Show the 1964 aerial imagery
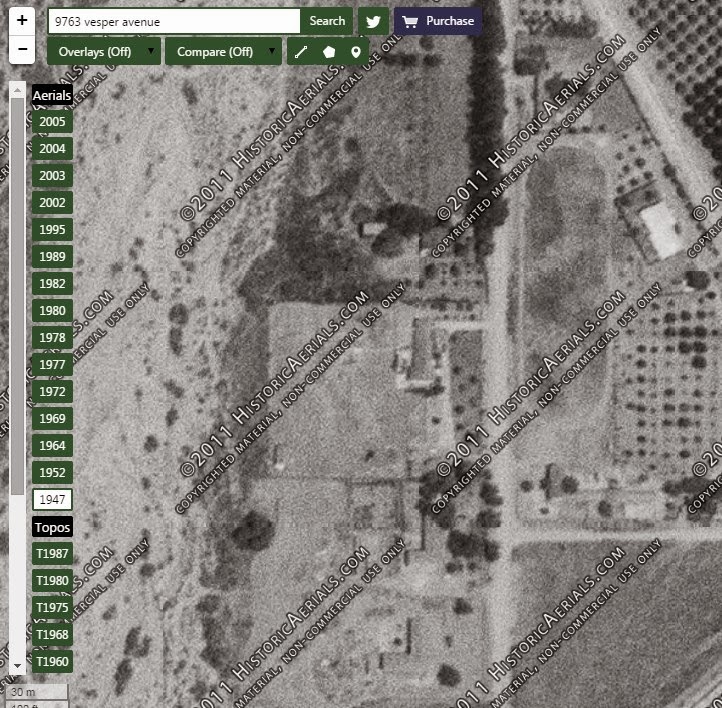 tap(52, 446)
